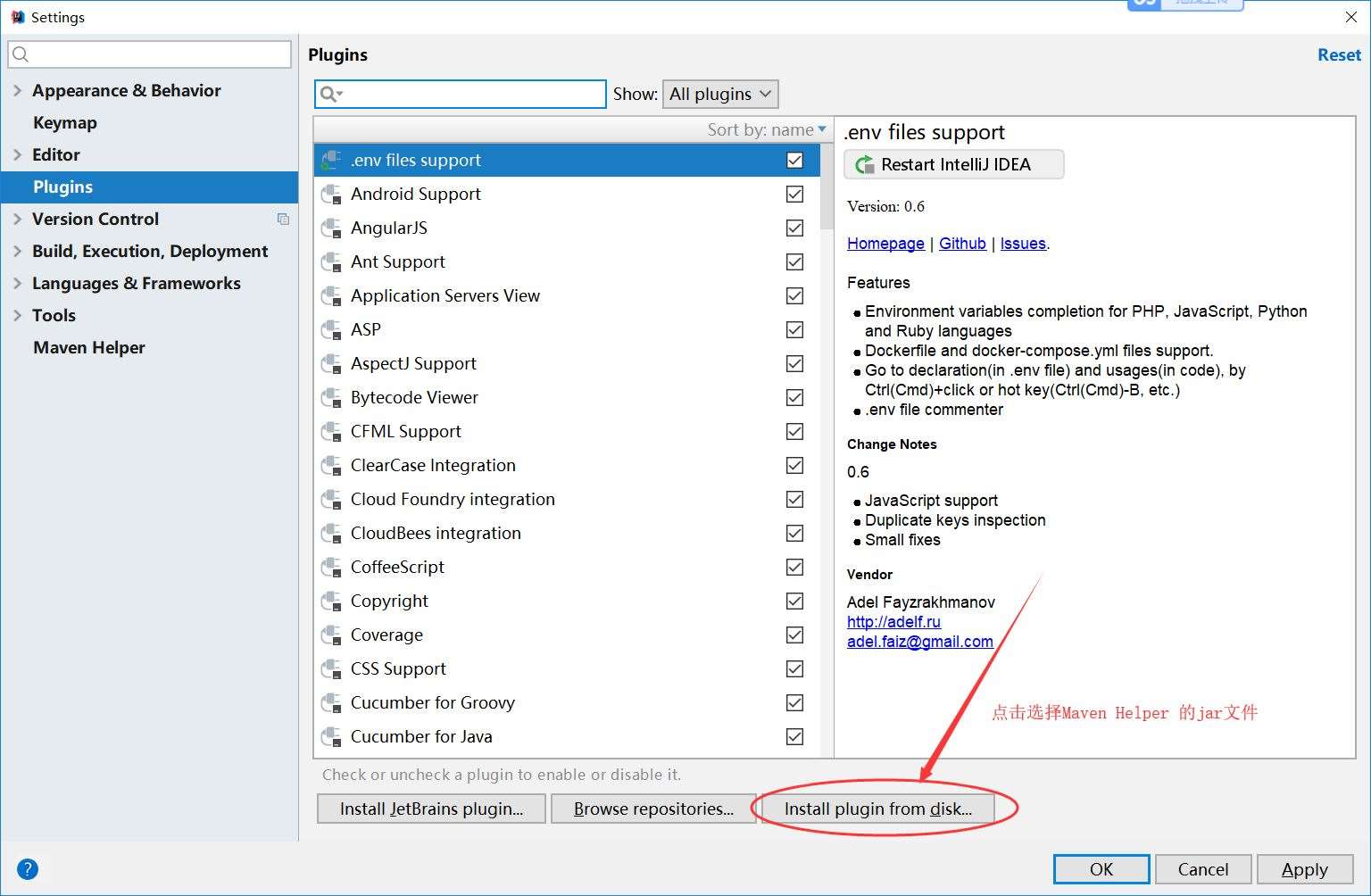Click the search magnifier icon in plugins field
Screen dimensions: 1371x896
(x=330, y=94)
